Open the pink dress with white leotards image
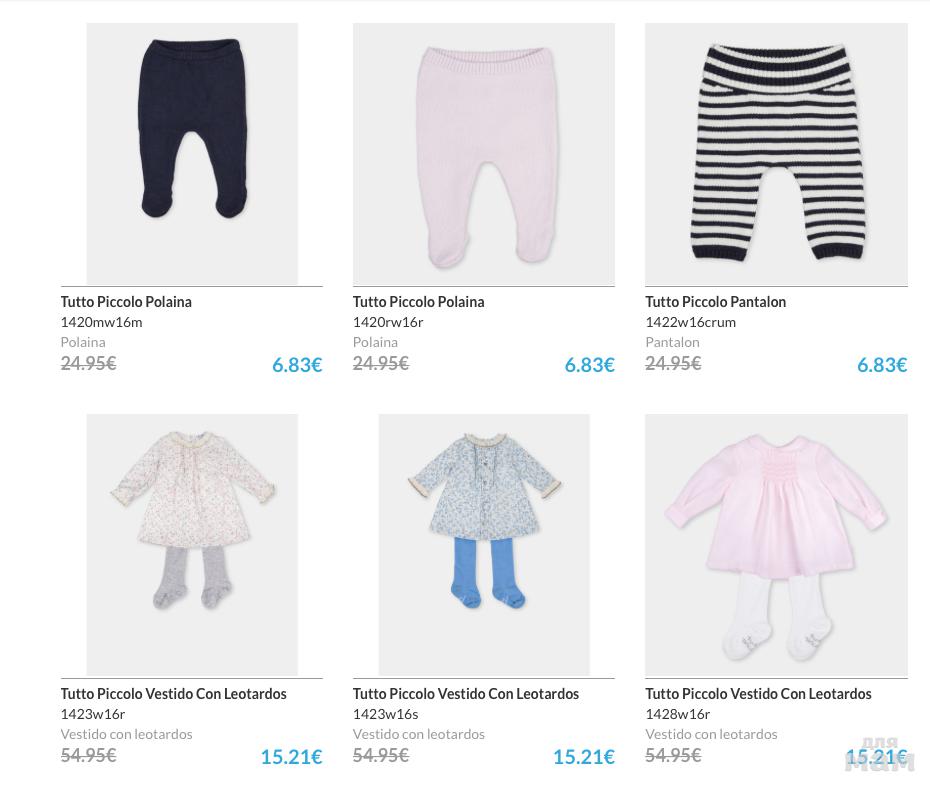Screen dimensions: 930x786 [776, 544]
